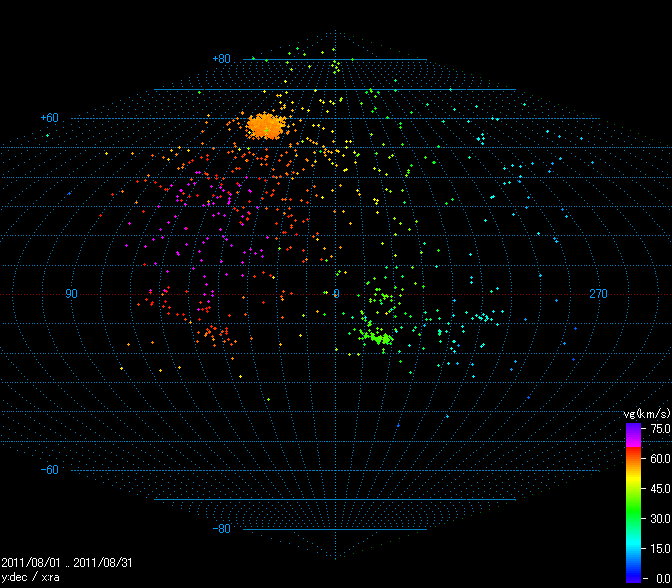The image size is (672, 588).
Task: Click the 15.0 legend value
Action: [660, 549]
